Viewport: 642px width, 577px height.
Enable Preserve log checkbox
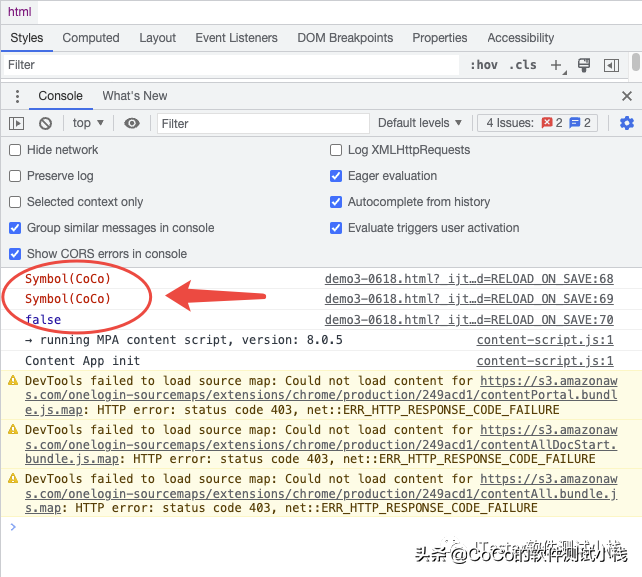(15, 176)
